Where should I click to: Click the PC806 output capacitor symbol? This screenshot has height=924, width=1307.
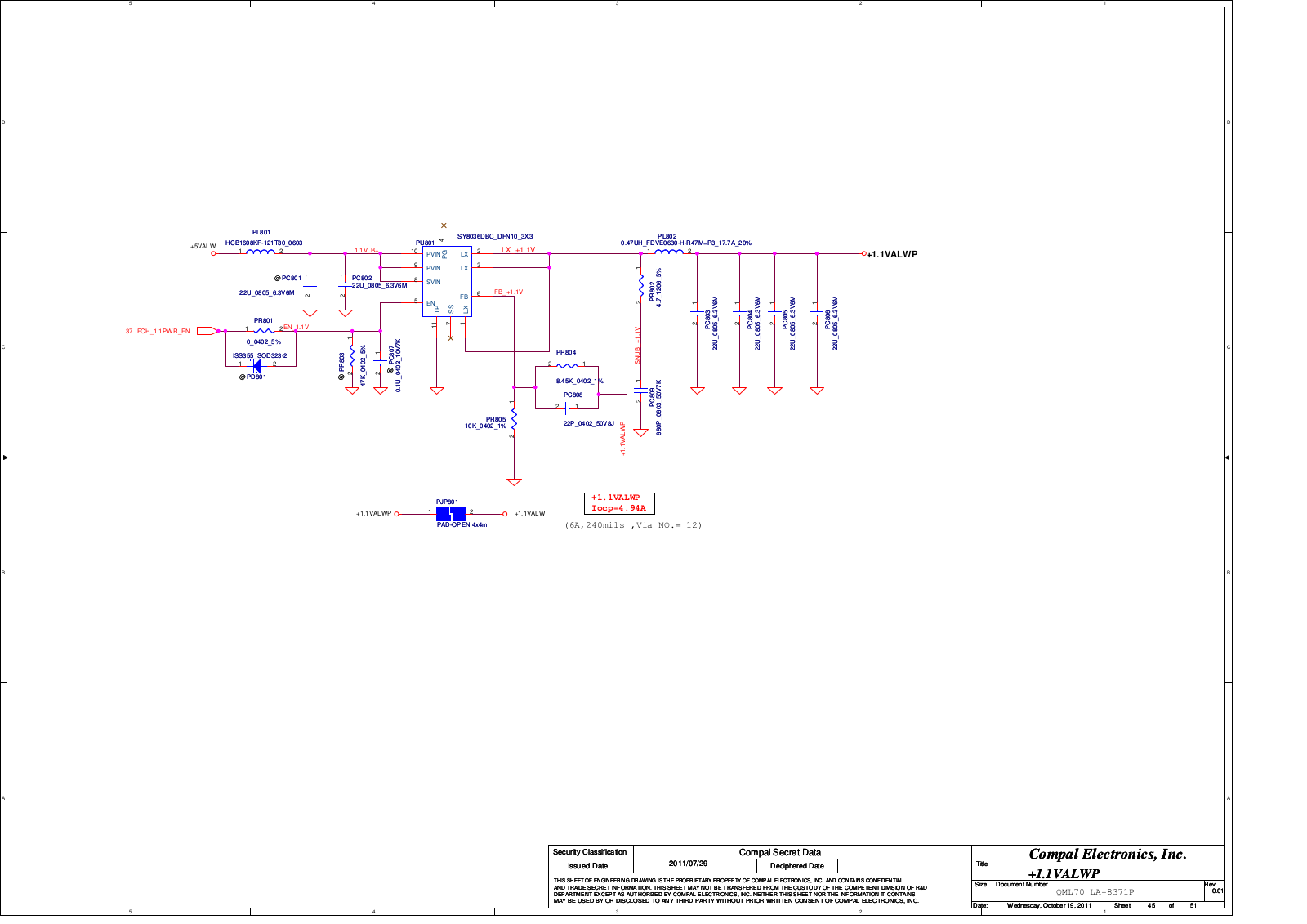pyautogui.click(x=817, y=314)
